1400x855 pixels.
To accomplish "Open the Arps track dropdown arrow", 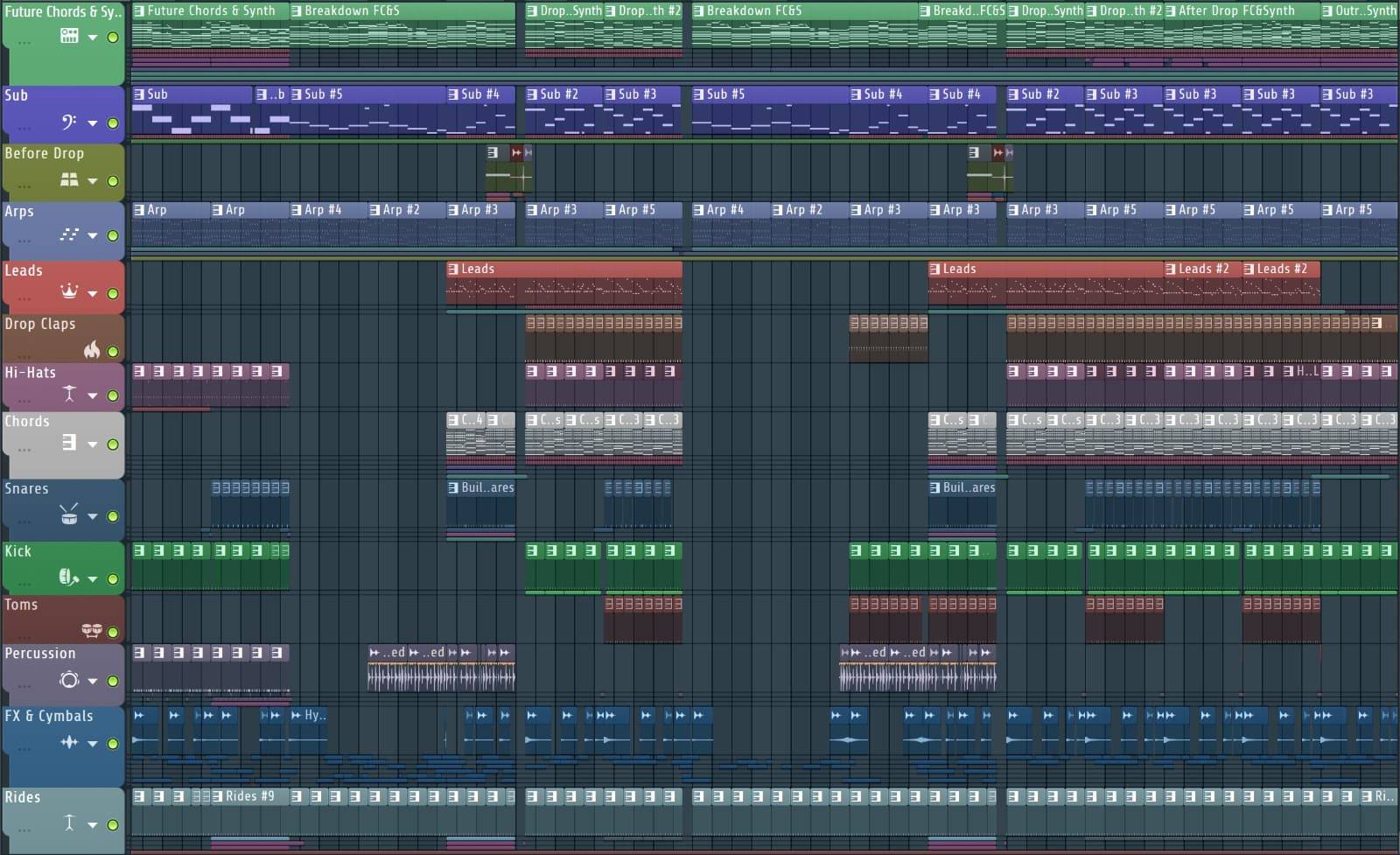I will click(92, 235).
